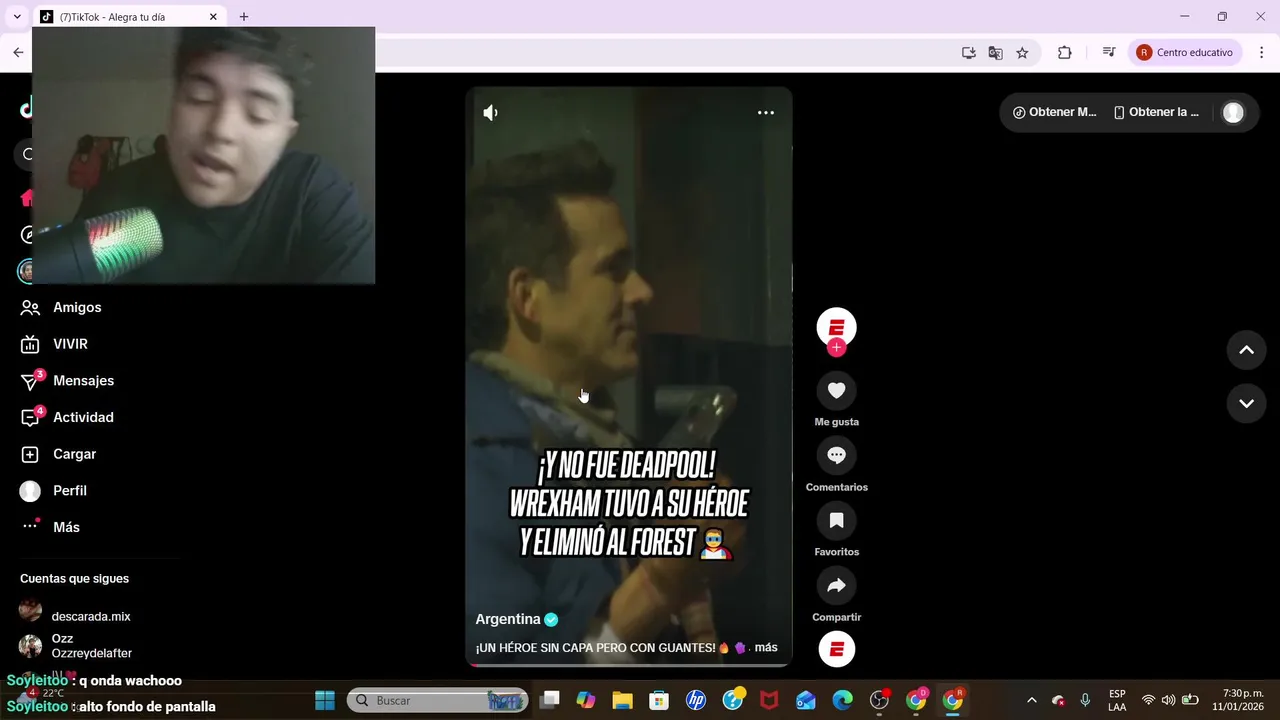Bookmark page with the star icon
This screenshot has height=720, width=1280.
tap(1022, 53)
